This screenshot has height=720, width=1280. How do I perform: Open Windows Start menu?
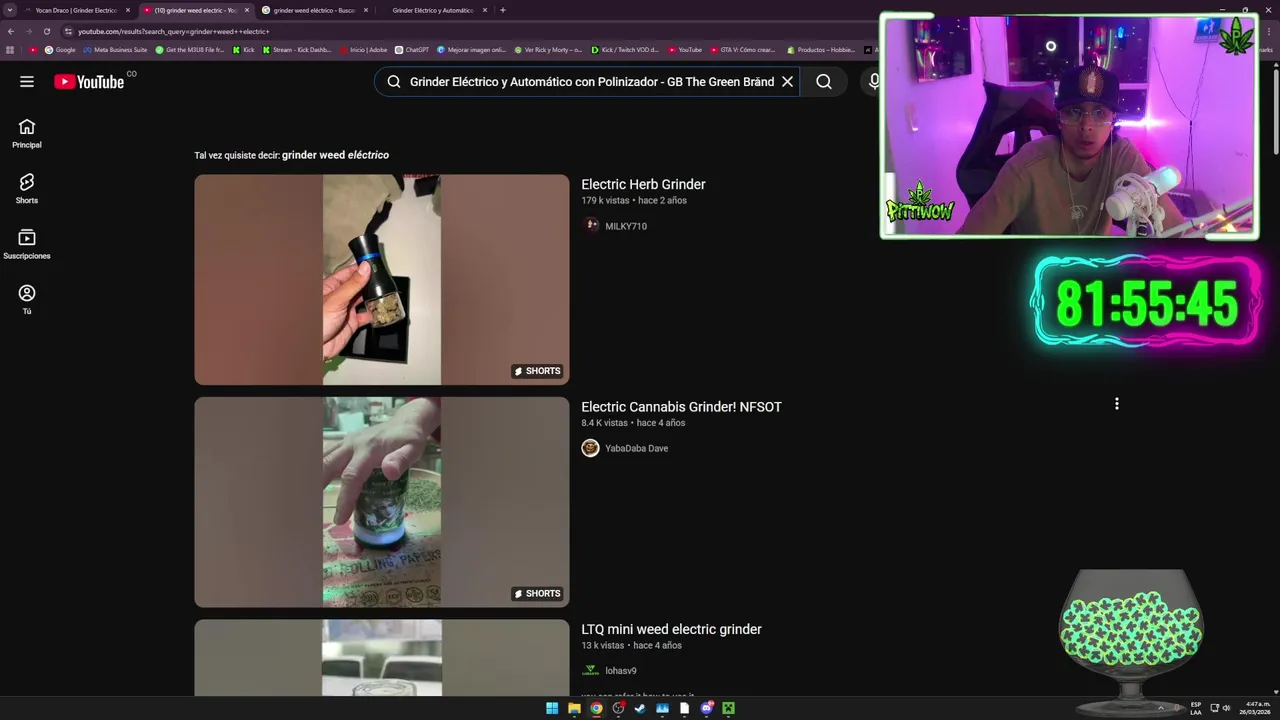tap(552, 708)
